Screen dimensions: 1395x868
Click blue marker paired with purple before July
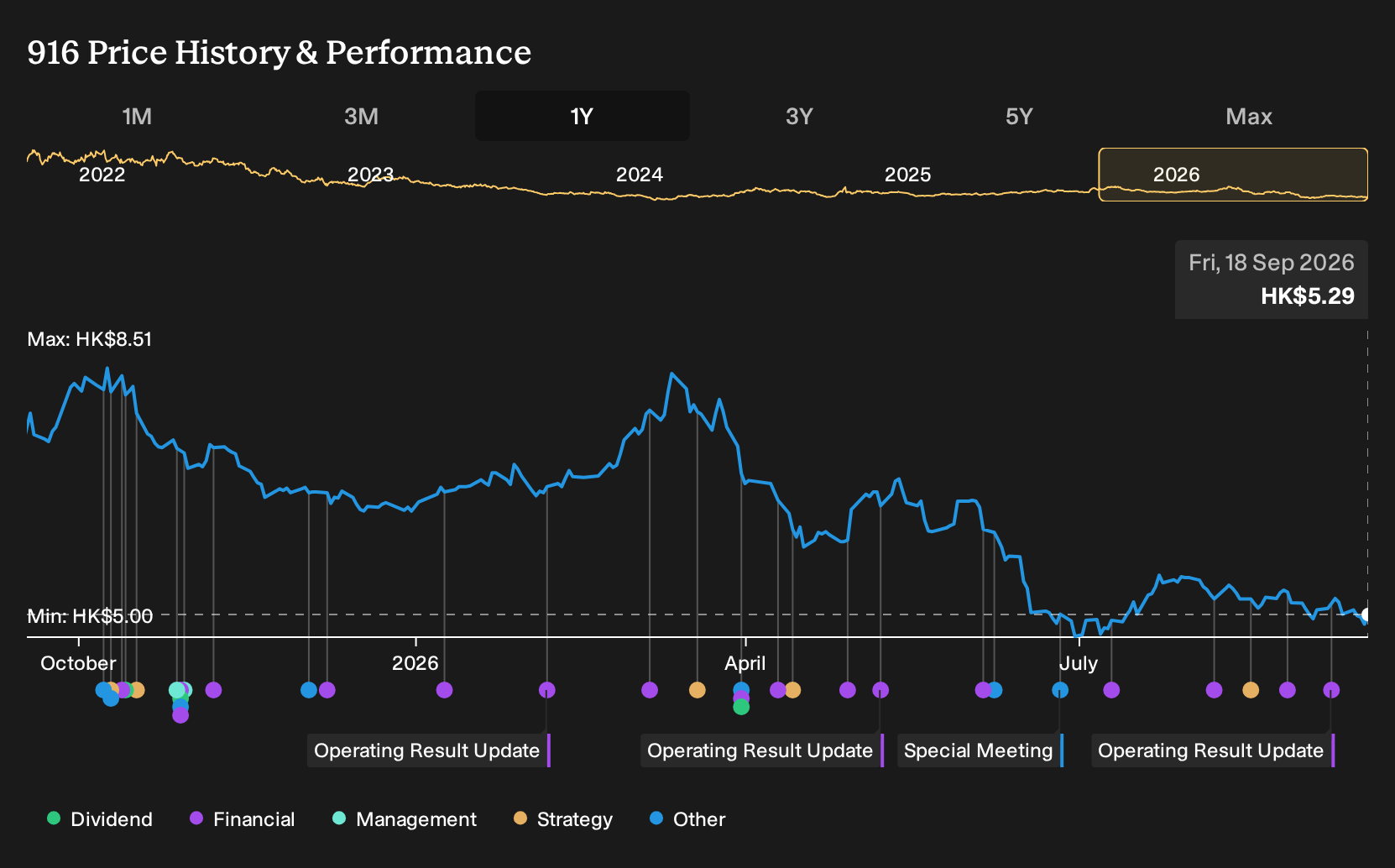[x=995, y=690]
